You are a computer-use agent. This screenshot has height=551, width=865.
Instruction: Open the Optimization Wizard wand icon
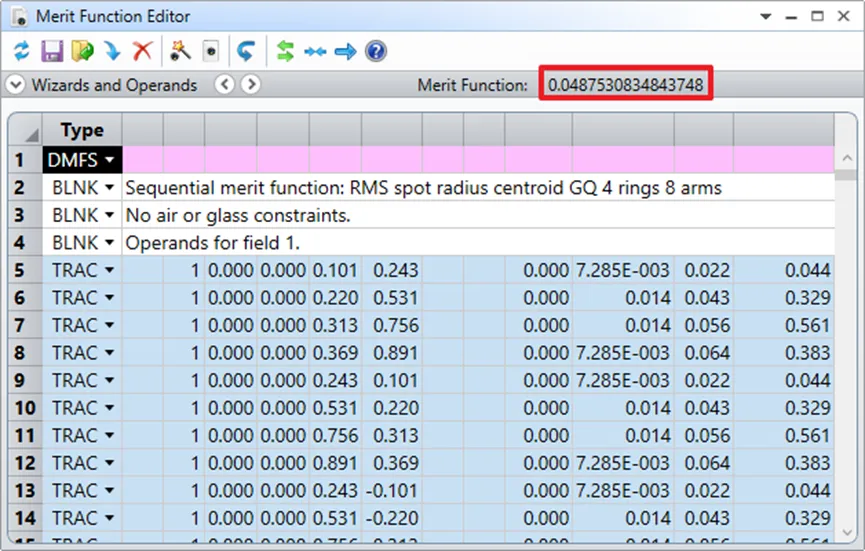tap(180, 51)
